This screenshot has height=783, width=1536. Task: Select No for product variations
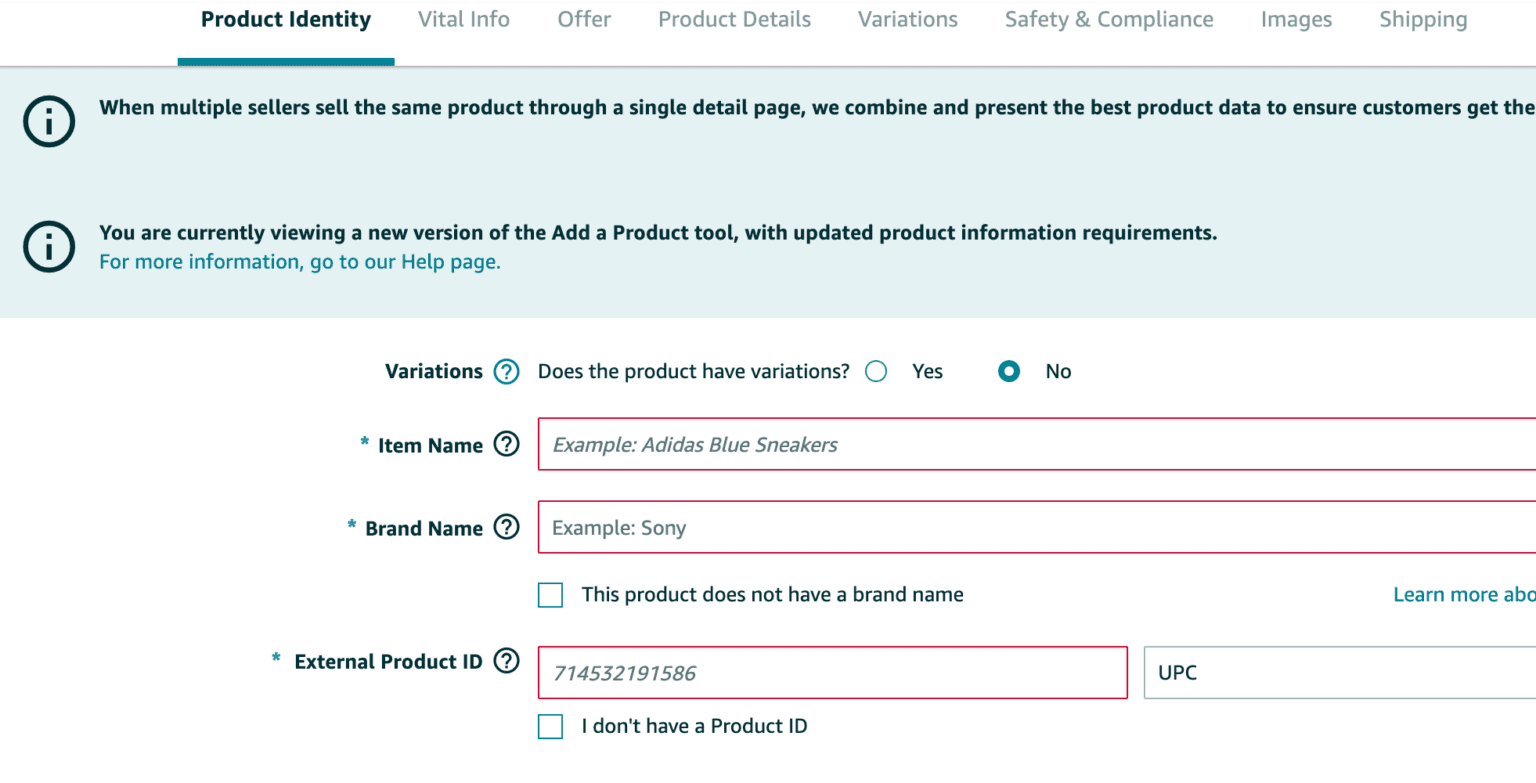[x=1009, y=372]
